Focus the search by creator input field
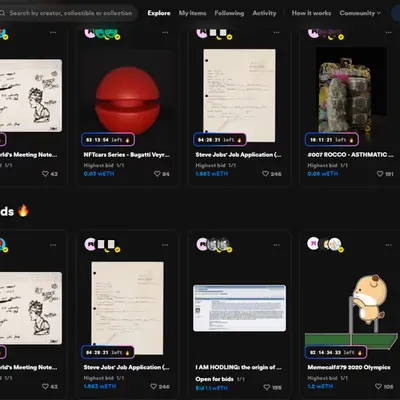The width and height of the screenshot is (400, 400). point(68,13)
